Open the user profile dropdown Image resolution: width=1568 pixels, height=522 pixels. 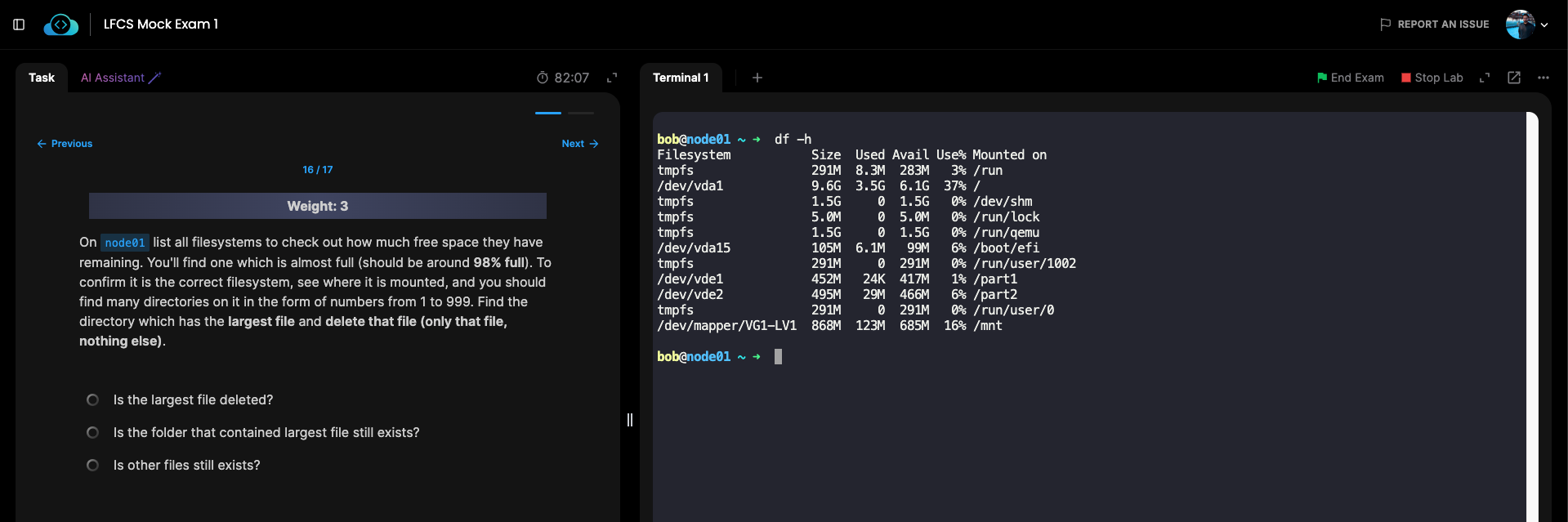point(1526,25)
